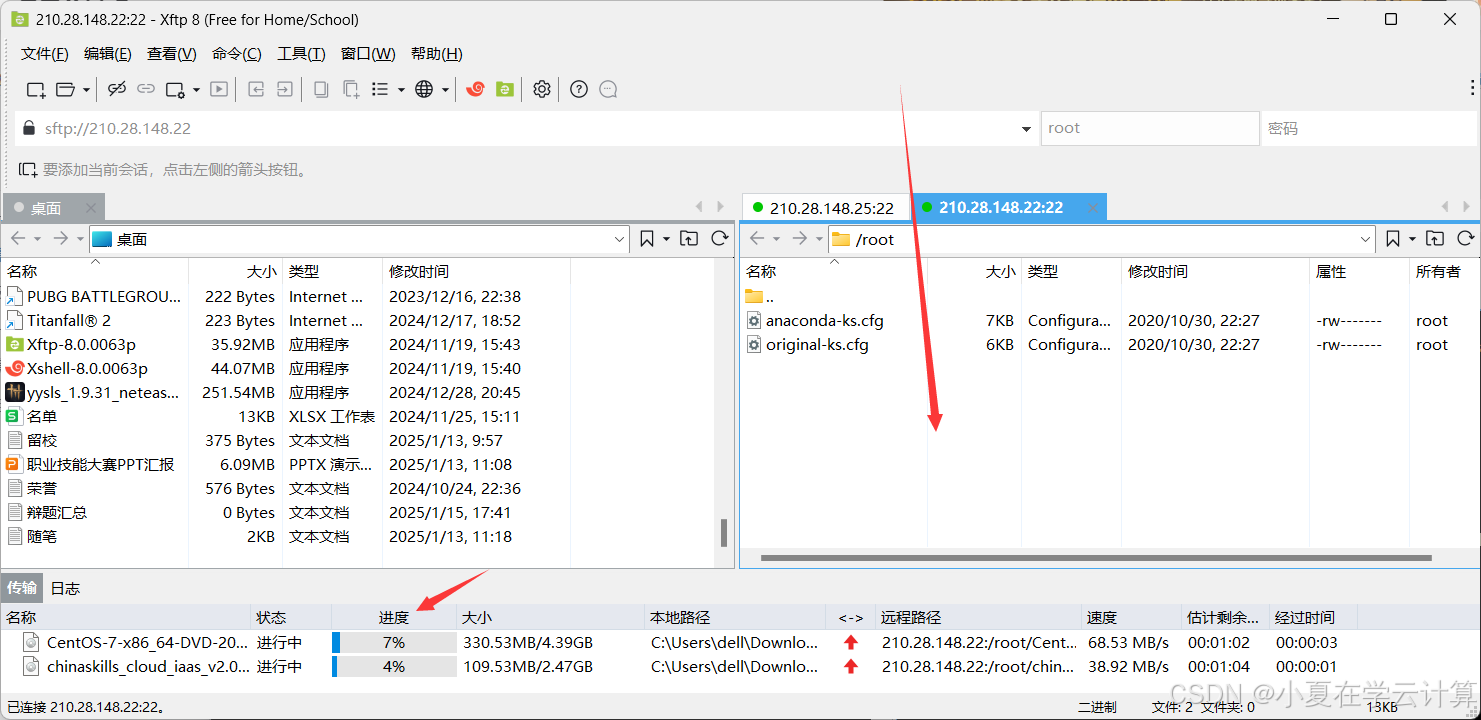Close the 210.28.148.22:22 tab
1481x720 pixels.
[1092, 208]
